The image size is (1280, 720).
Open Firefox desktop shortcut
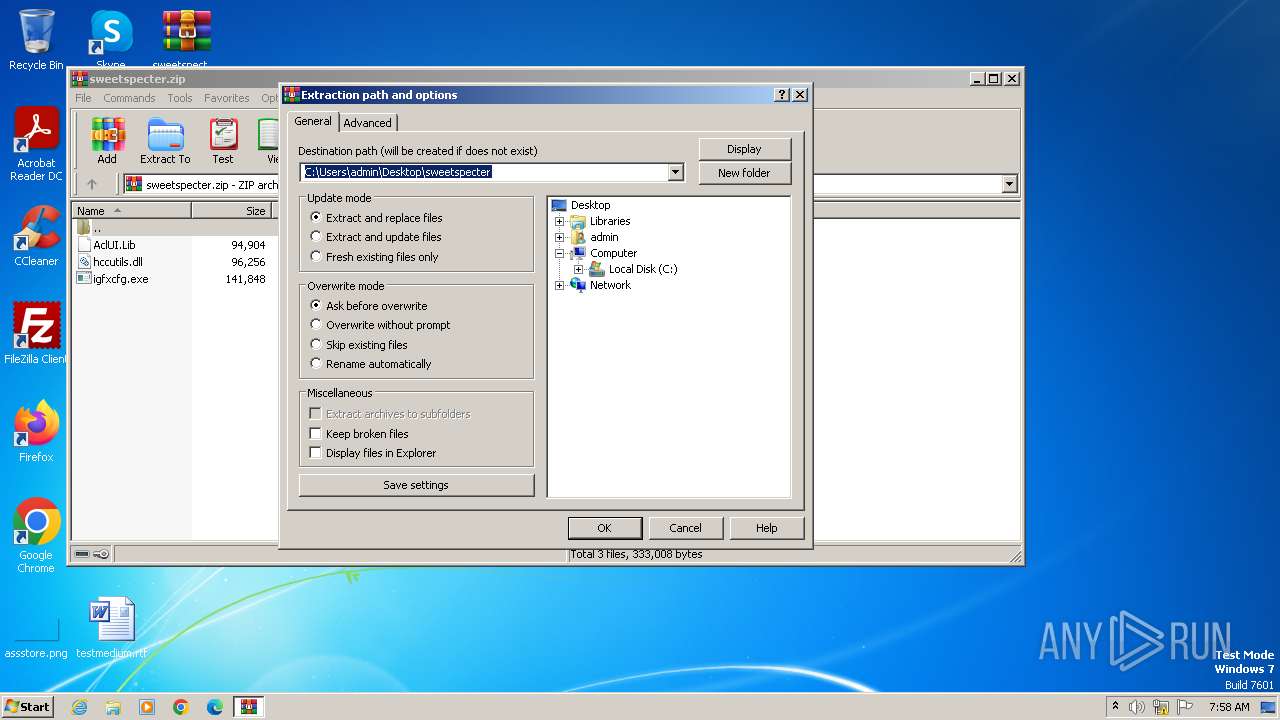(x=36, y=432)
